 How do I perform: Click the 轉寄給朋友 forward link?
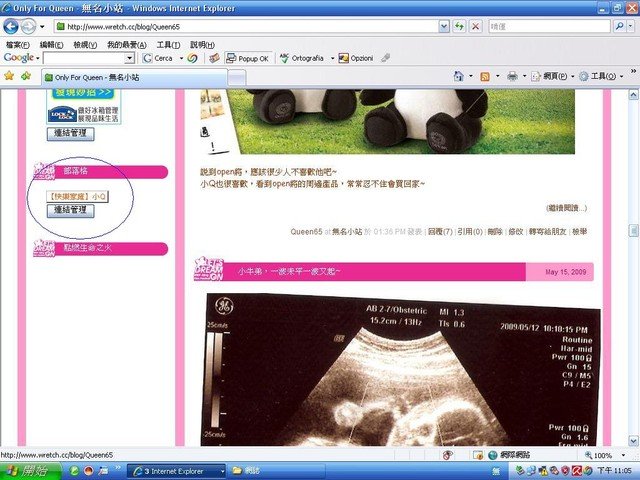[547, 231]
